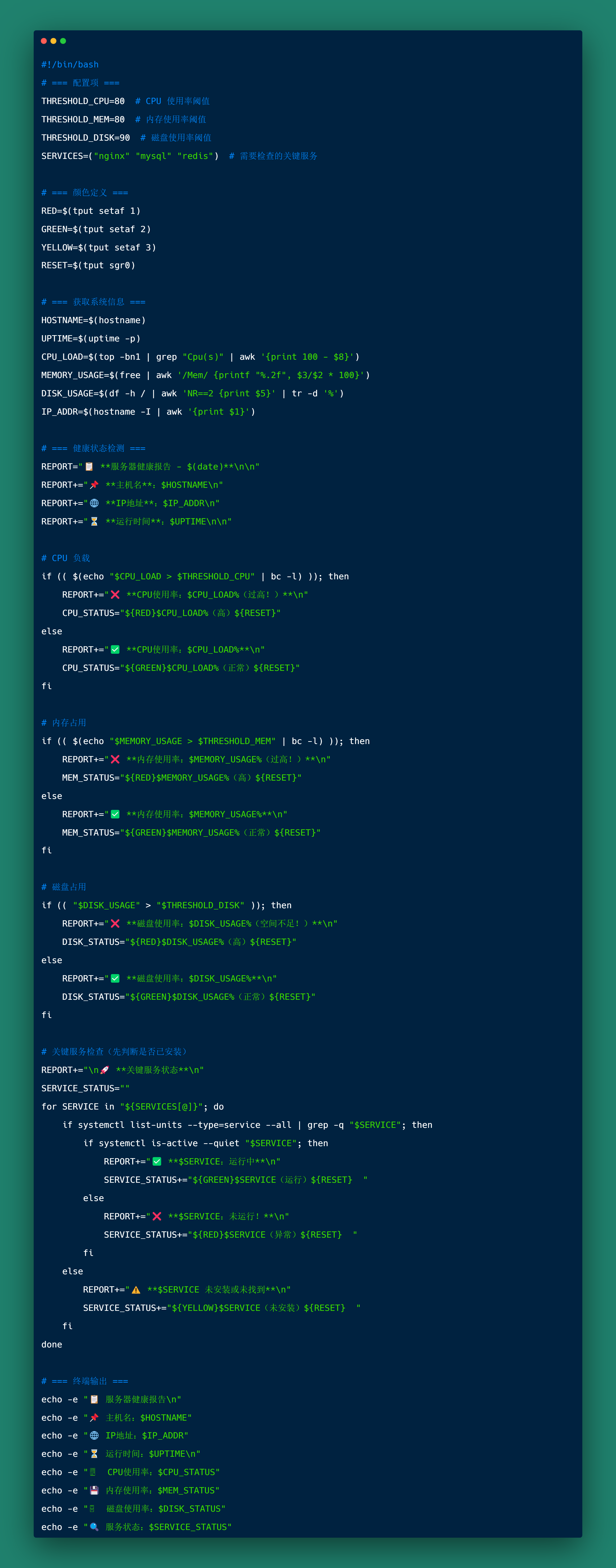616x1568 pixels.
Task: Click the globe emoji in the echo IP地址 line
Action: (94, 1435)
